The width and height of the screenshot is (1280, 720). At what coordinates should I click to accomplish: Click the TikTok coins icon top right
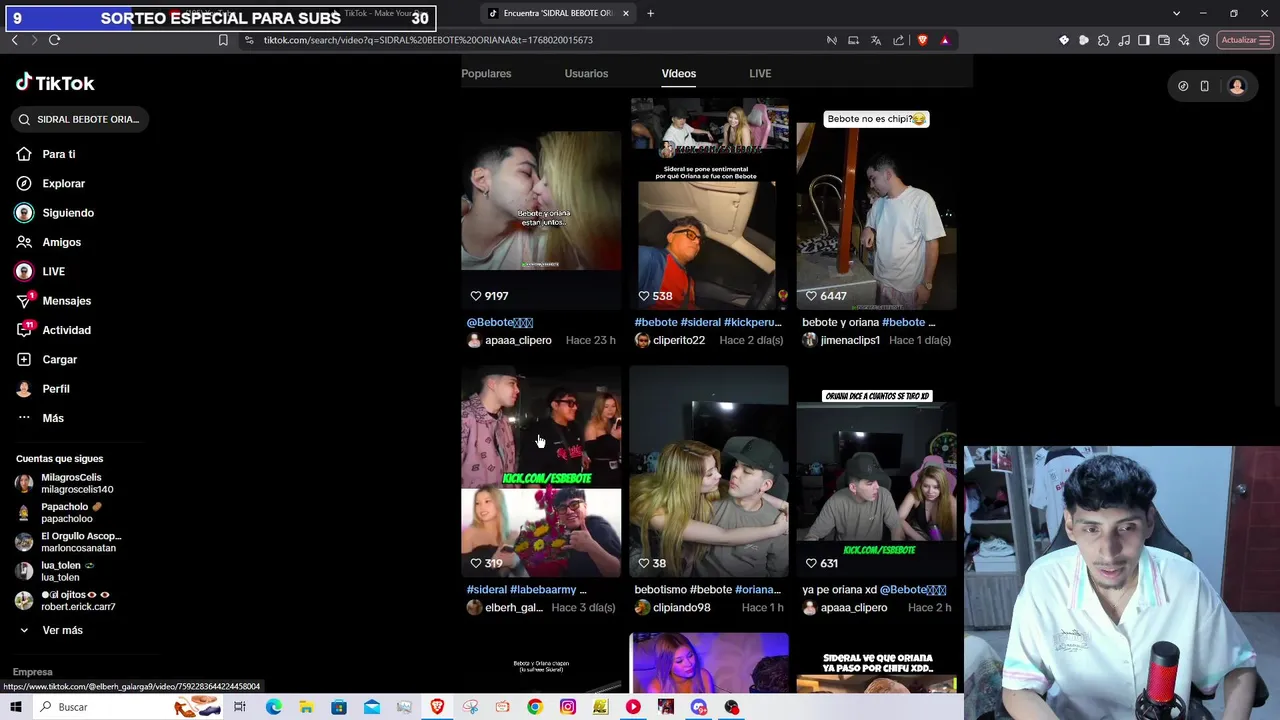pos(1183,86)
